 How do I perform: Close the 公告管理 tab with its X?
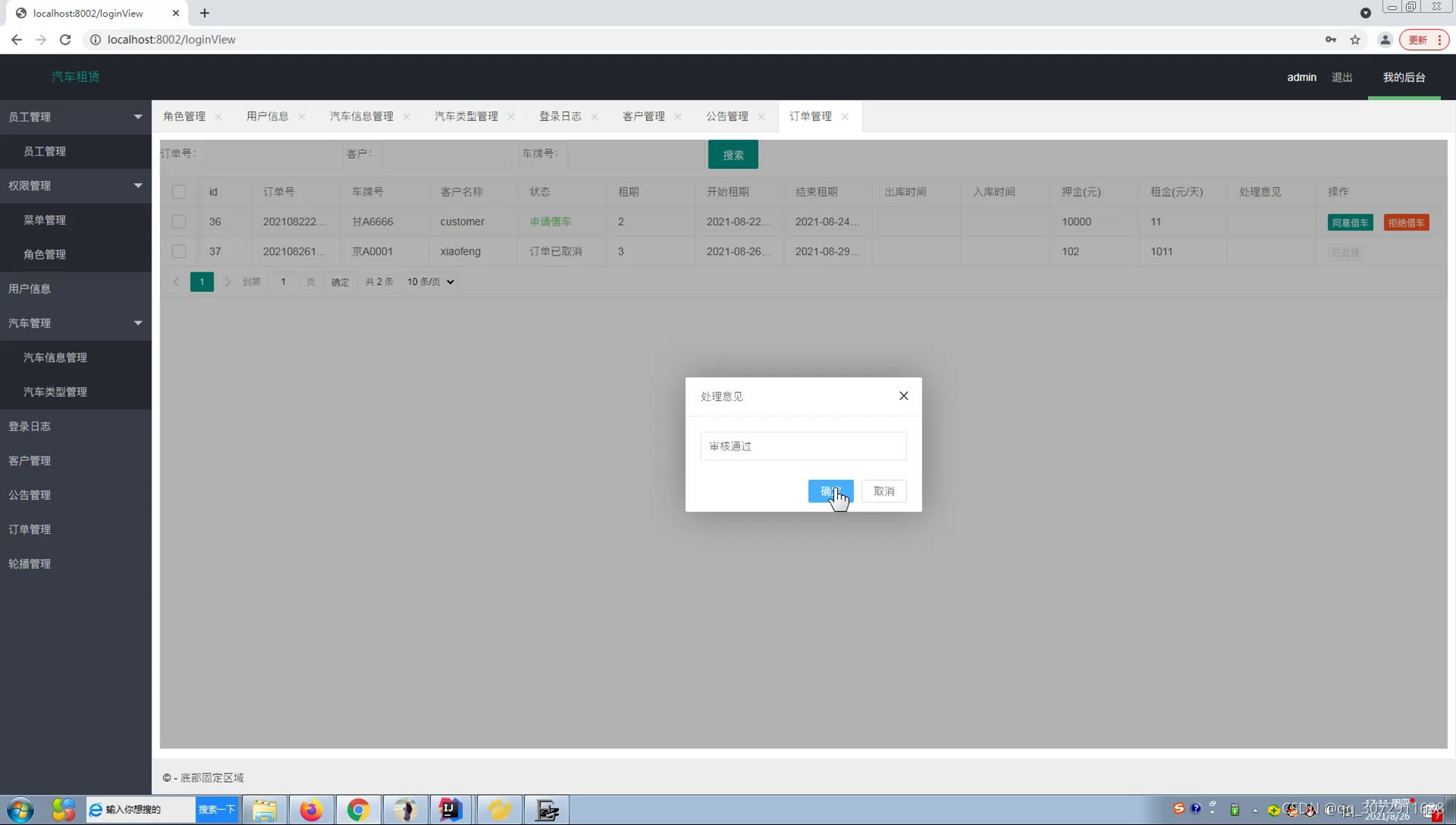(x=761, y=117)
